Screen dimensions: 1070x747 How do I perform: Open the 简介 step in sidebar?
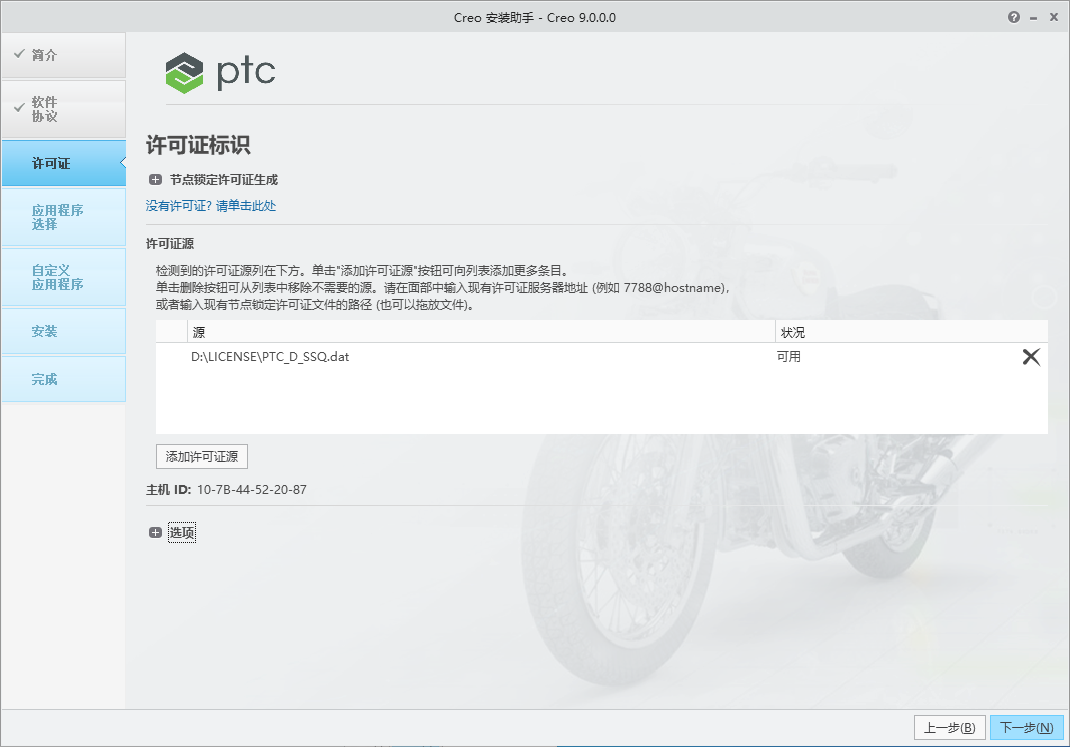tap(63, 55)
